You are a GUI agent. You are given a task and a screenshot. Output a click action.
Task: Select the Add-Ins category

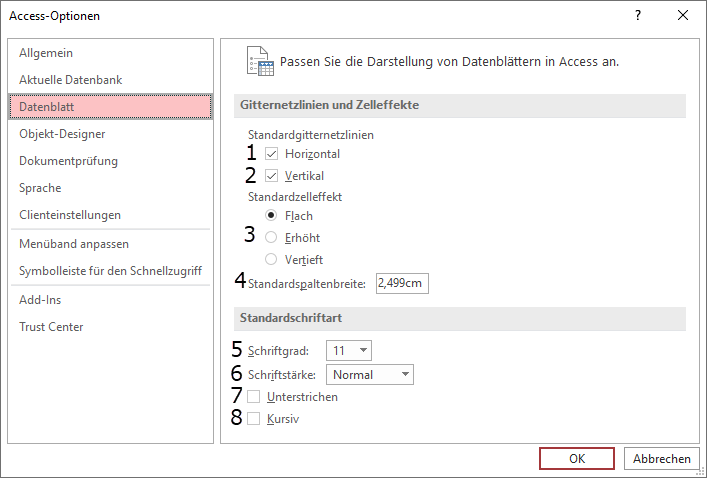(110, 300)
